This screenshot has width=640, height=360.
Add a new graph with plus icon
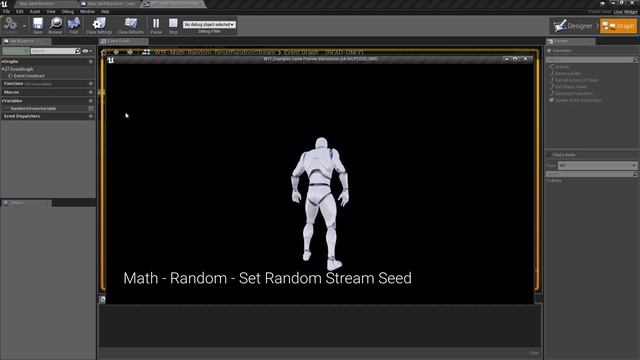[x=91, y=62]
